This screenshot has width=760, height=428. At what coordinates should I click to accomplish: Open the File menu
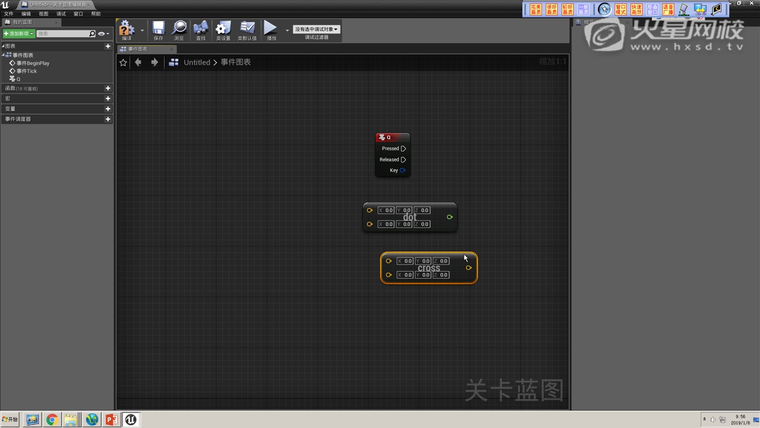pos(9,14)
